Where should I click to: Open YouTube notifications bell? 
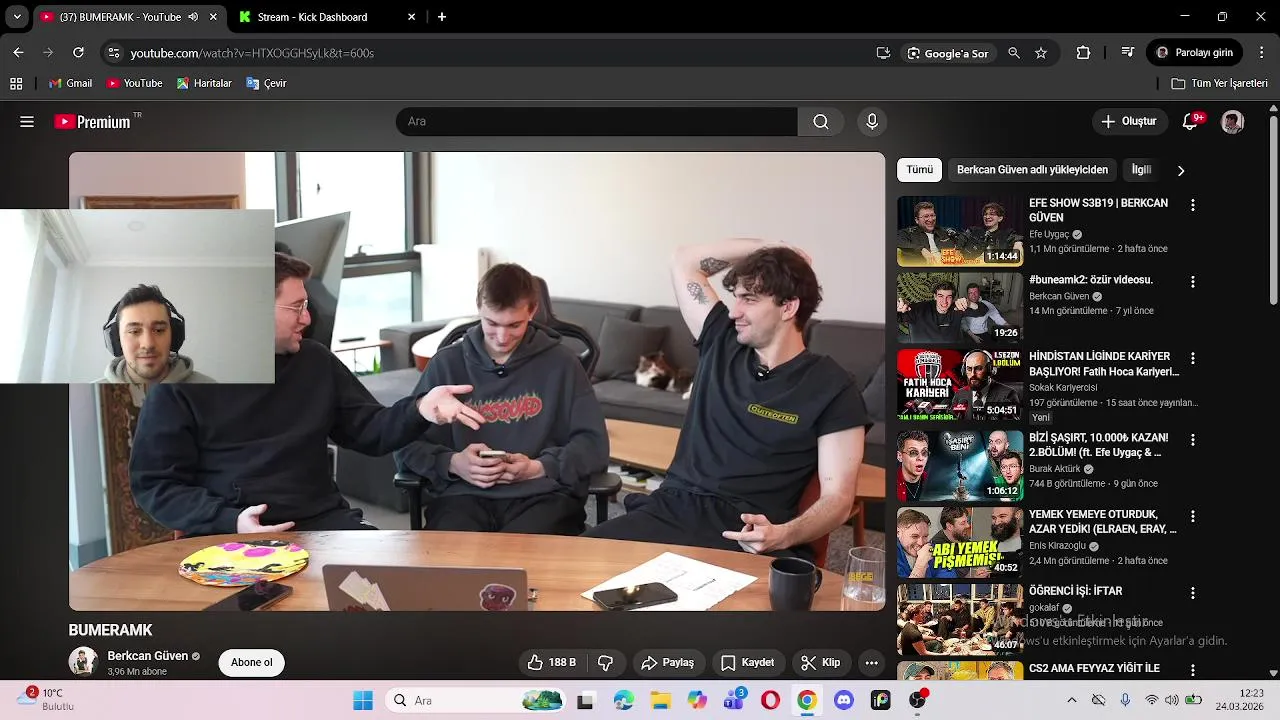click(x=1190, y=121)
